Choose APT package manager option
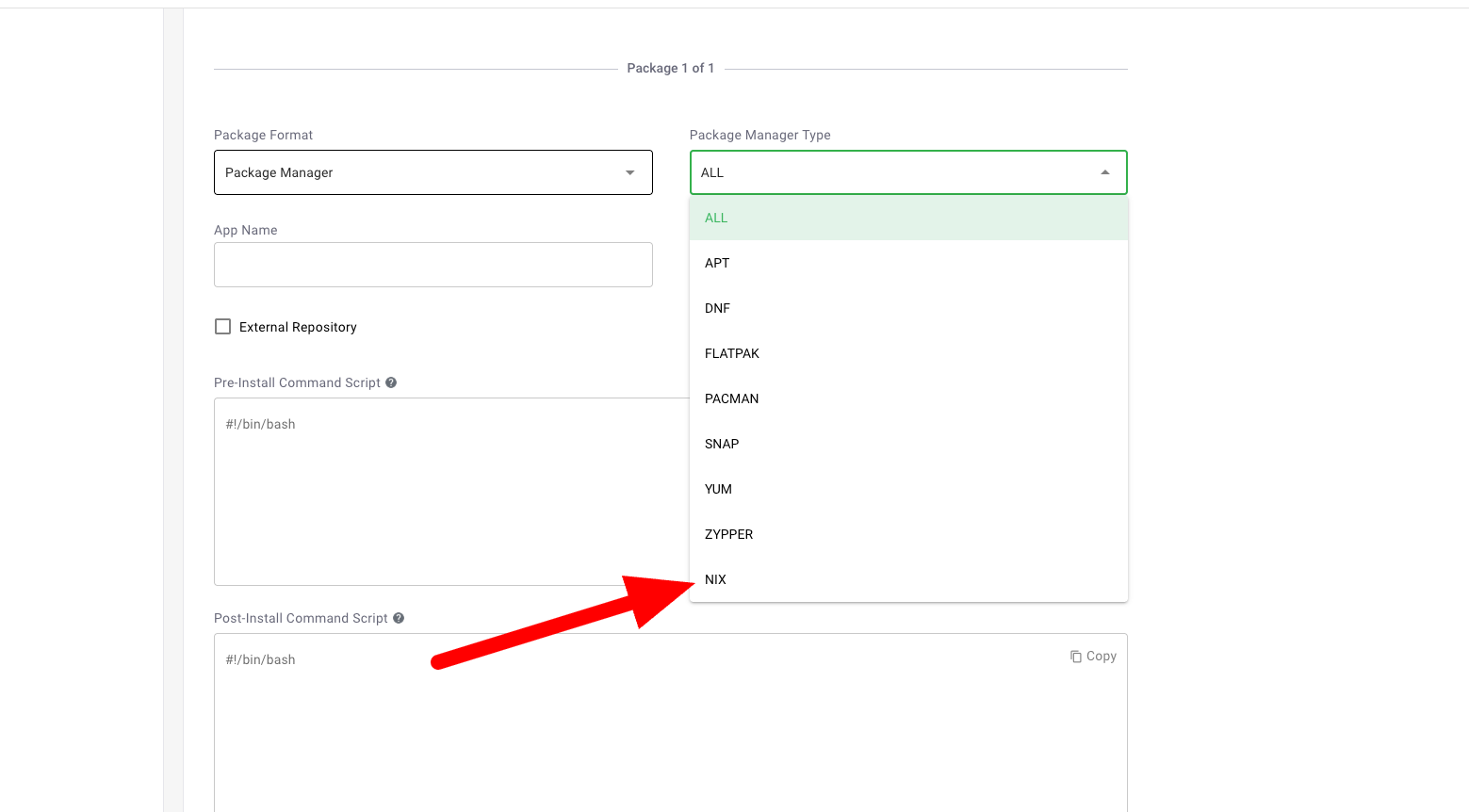 point(908,263)
